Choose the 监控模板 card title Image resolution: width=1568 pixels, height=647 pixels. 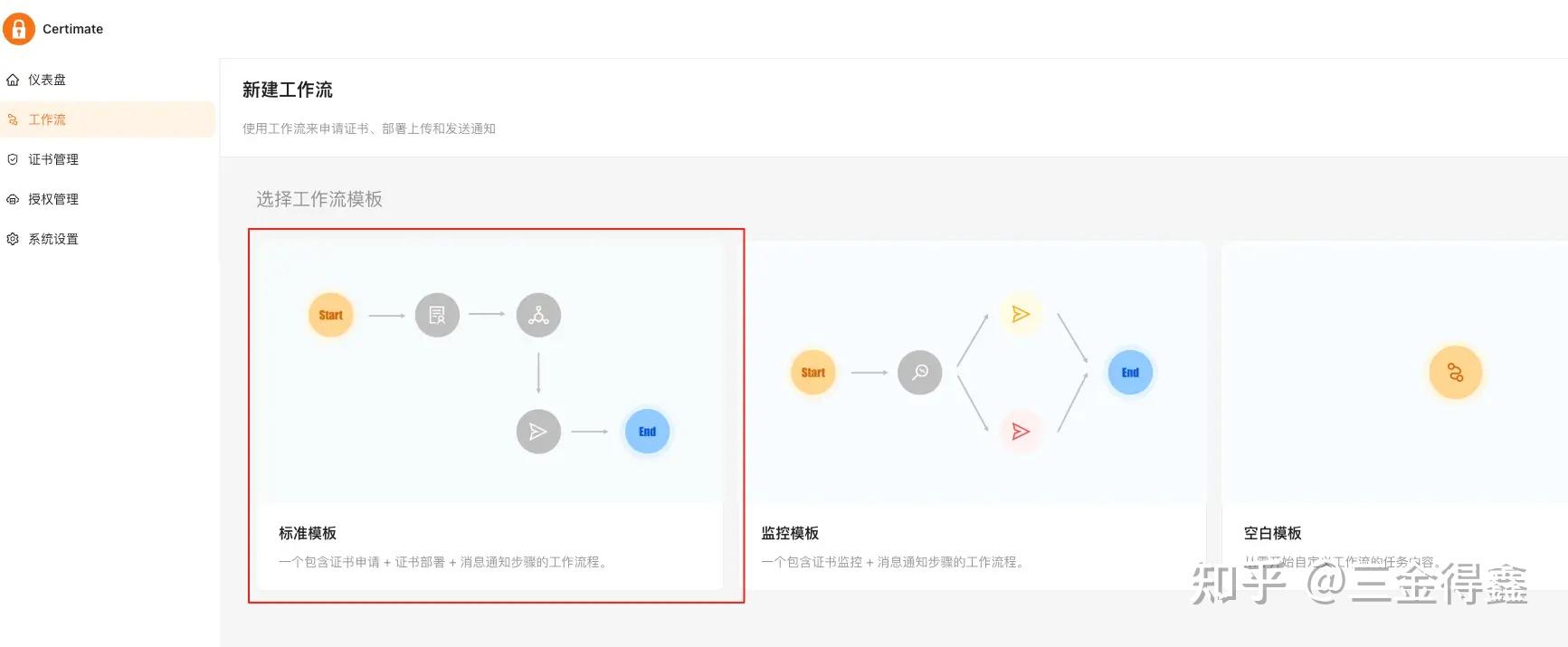(790, 533)
